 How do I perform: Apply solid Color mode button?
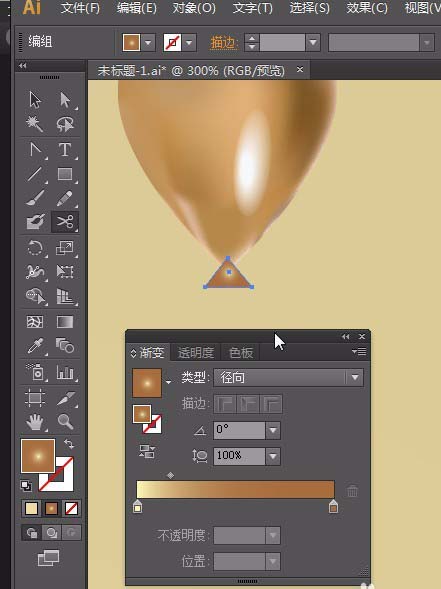click(x=32, y=509)
